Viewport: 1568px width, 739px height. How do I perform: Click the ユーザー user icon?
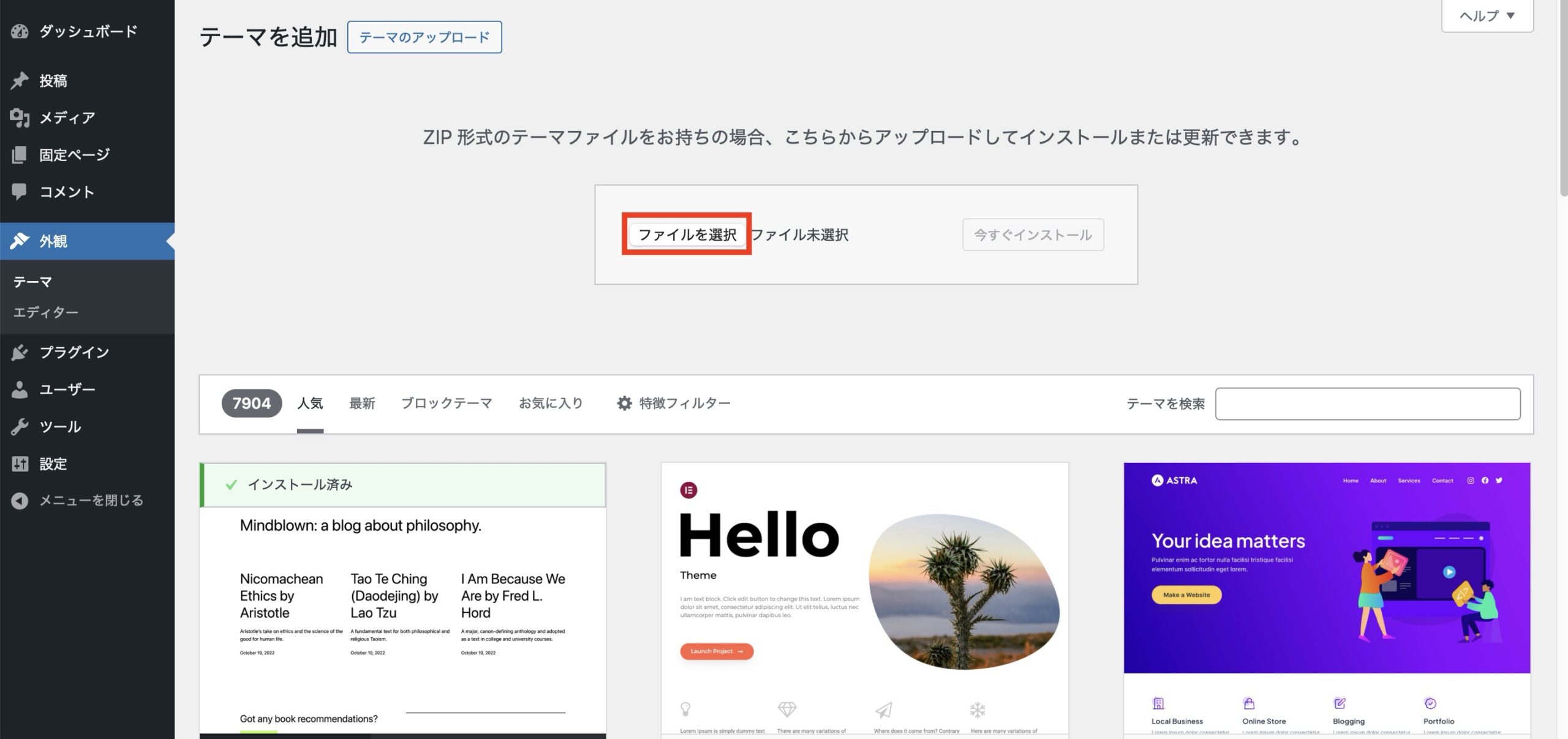[x=20, y=389]
